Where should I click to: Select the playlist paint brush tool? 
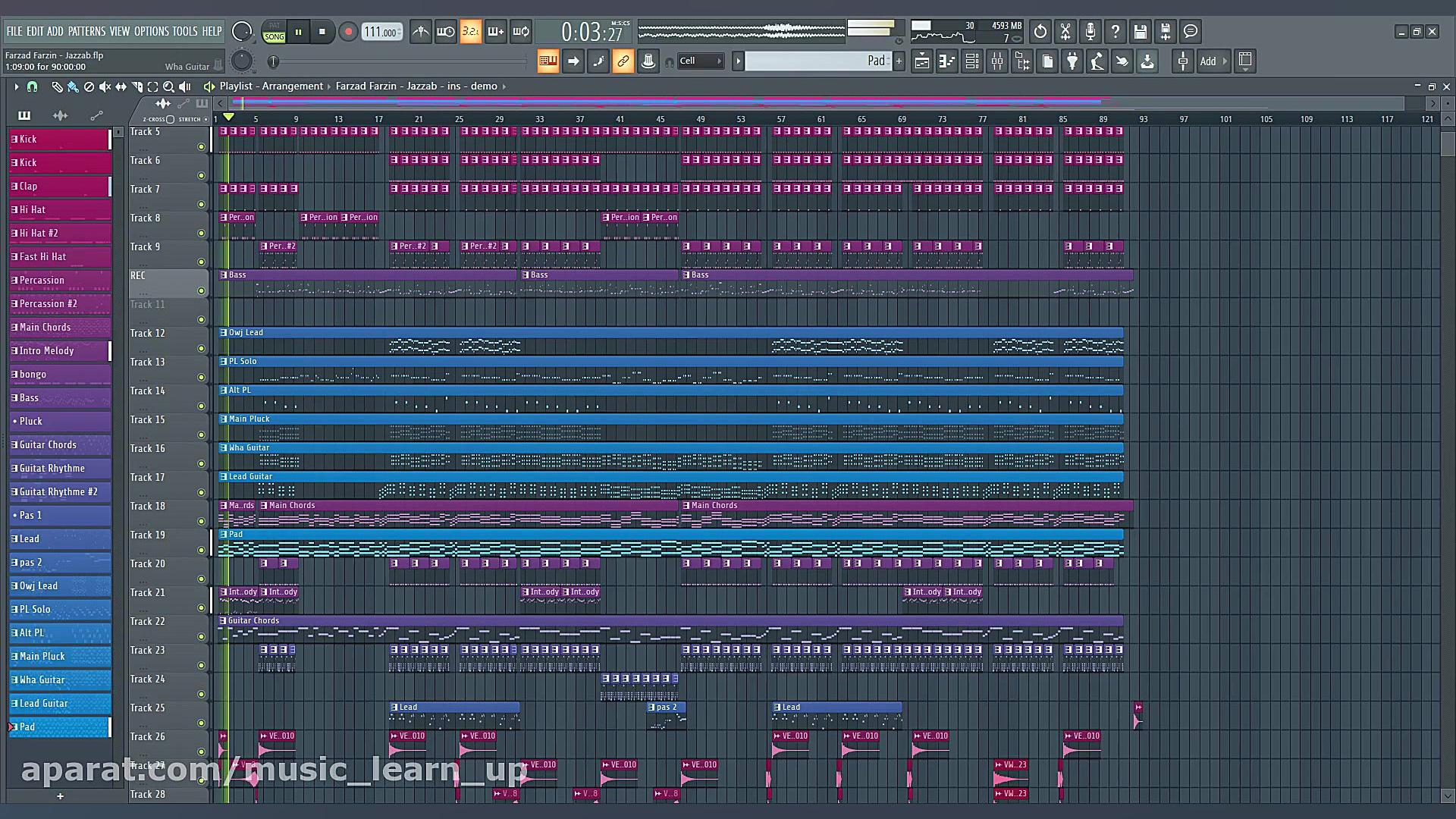pos(73,86)
